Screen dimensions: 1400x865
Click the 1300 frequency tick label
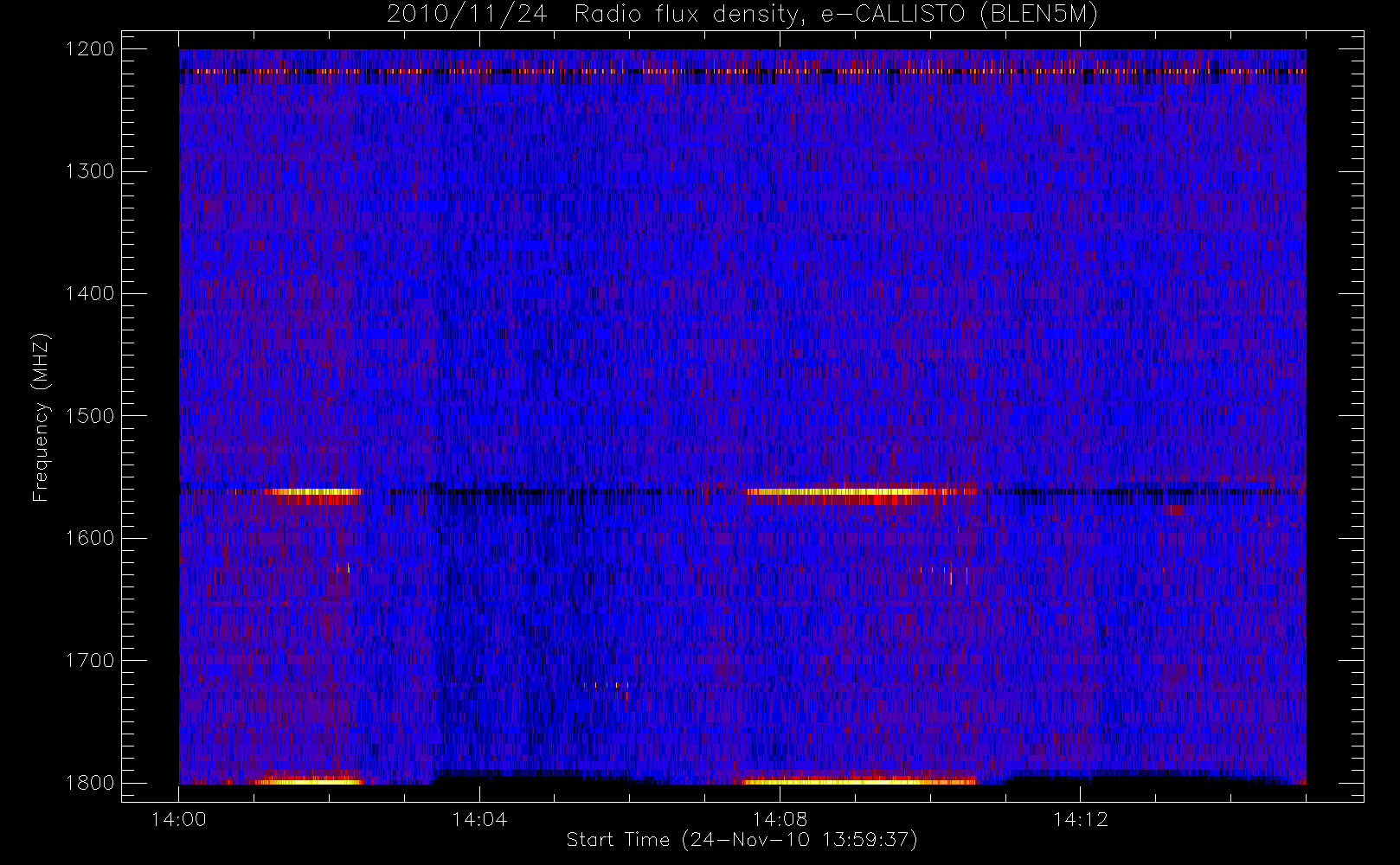point(90,171)
